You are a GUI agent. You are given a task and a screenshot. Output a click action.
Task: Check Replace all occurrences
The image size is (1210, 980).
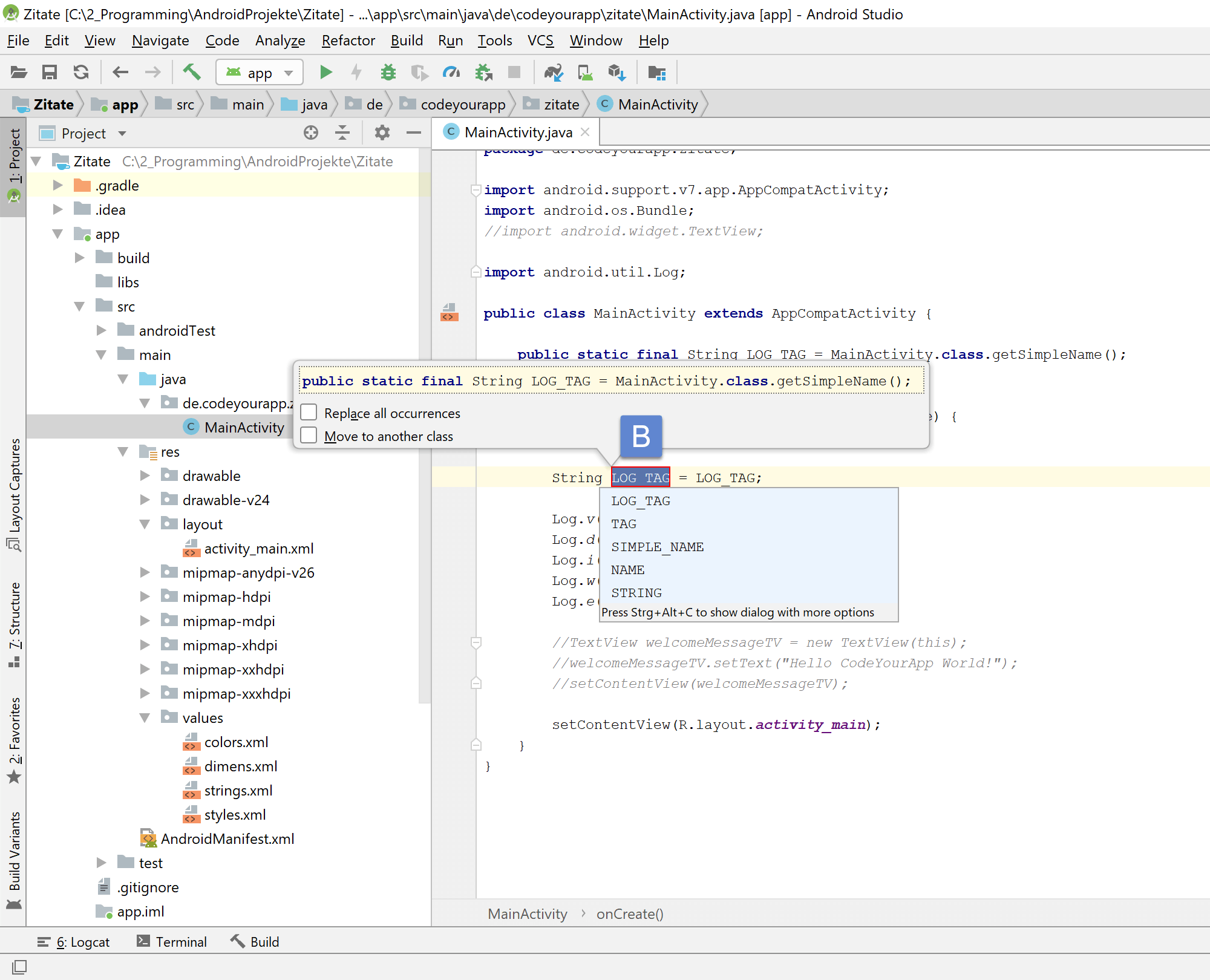coord(309,413)
